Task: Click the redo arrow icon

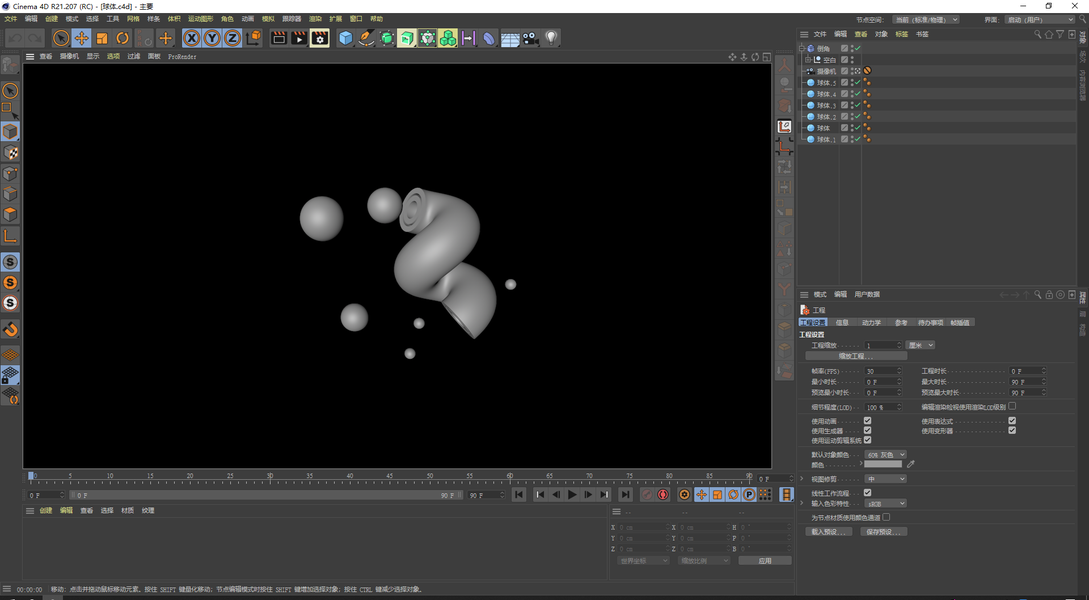Action: pos(35,38)
